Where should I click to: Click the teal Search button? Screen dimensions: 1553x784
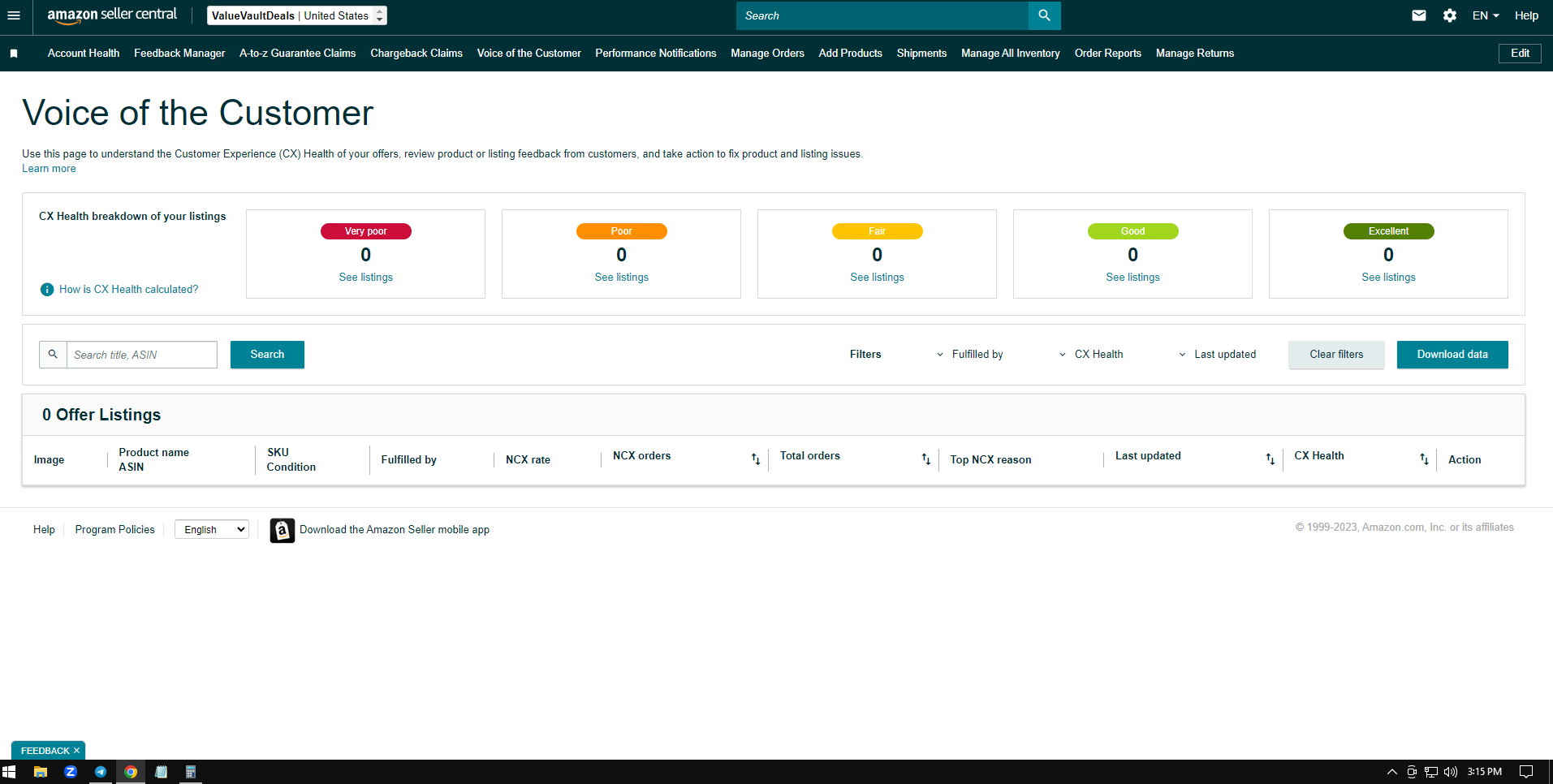(267, 355)
